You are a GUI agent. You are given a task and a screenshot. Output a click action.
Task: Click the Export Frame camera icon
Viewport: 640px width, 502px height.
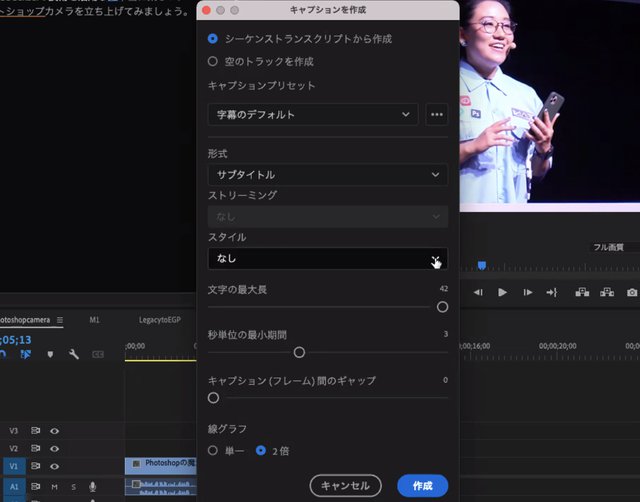632,292
